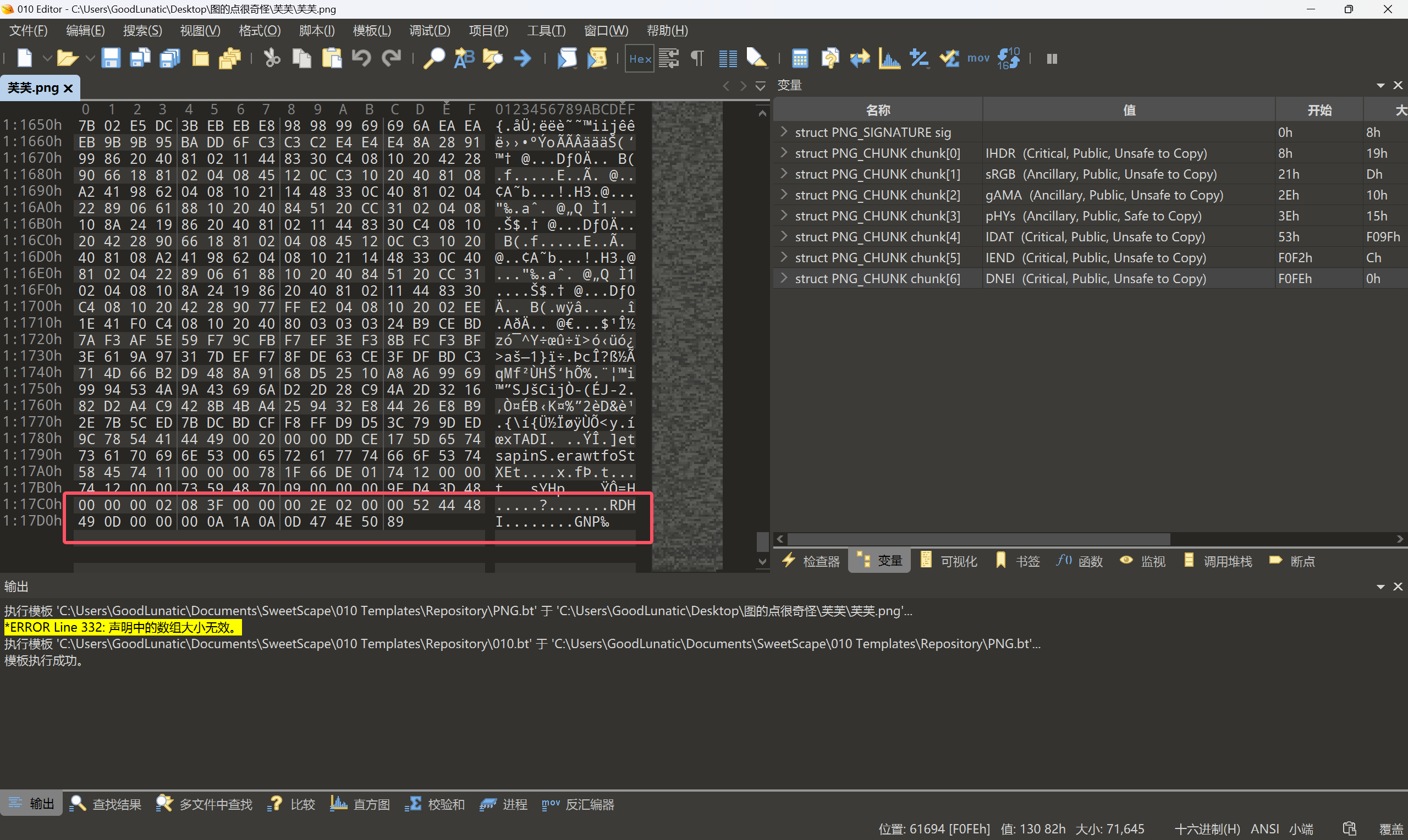Undo last edit with undo arrow
The image size is (1408, 840).
(361, 58)
